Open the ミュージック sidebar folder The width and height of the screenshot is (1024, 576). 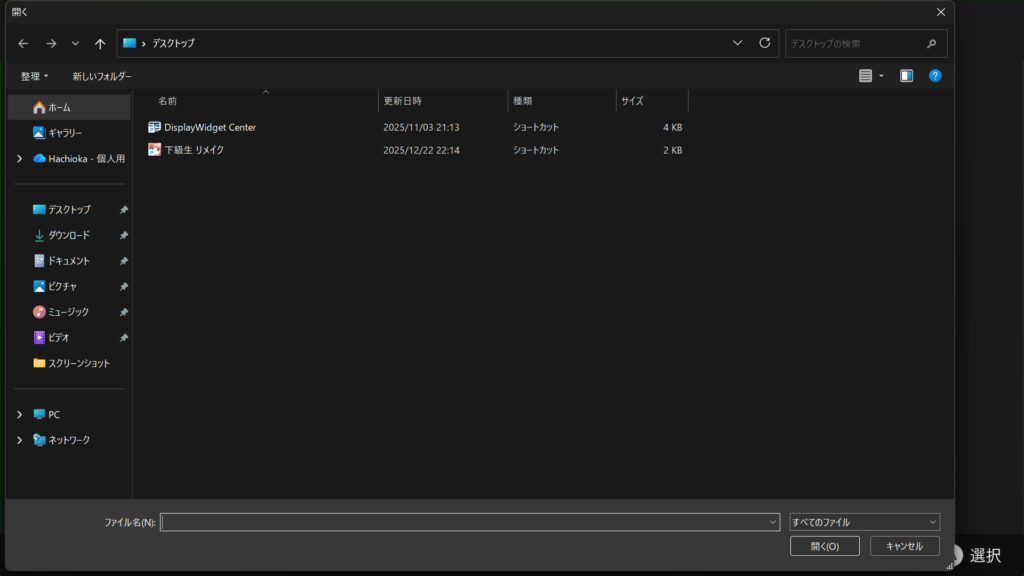(x=68, y=312)
